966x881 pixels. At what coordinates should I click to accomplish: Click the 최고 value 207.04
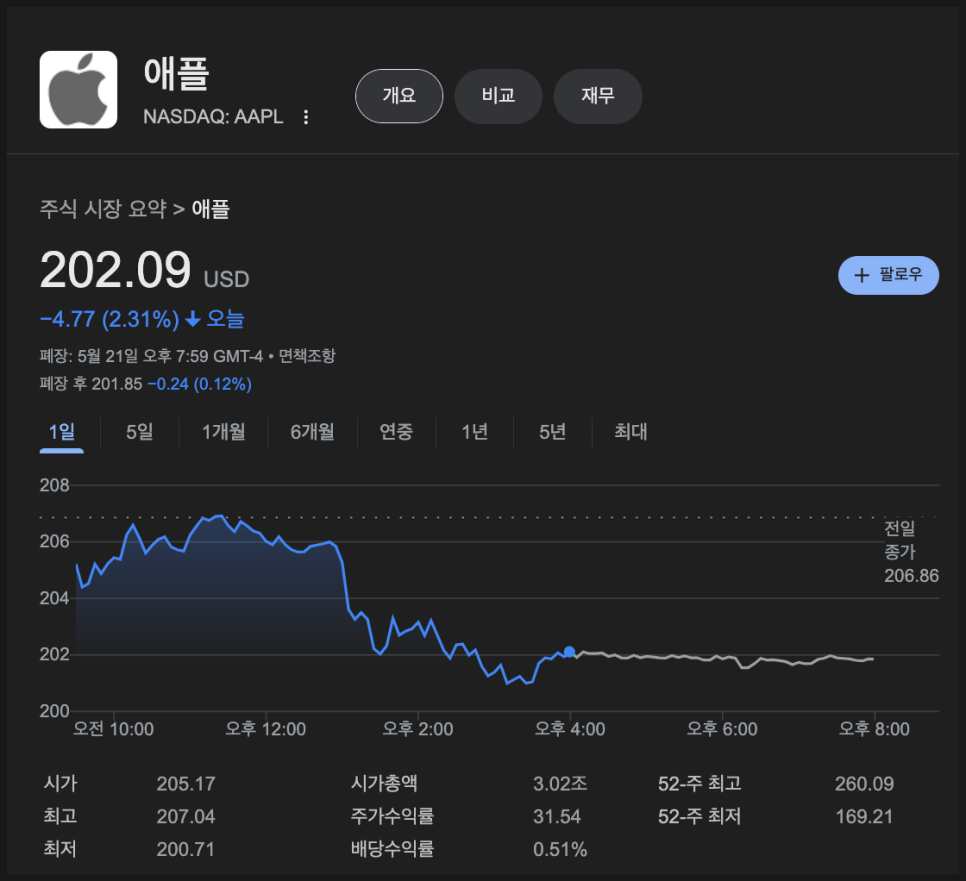(186, 816)
